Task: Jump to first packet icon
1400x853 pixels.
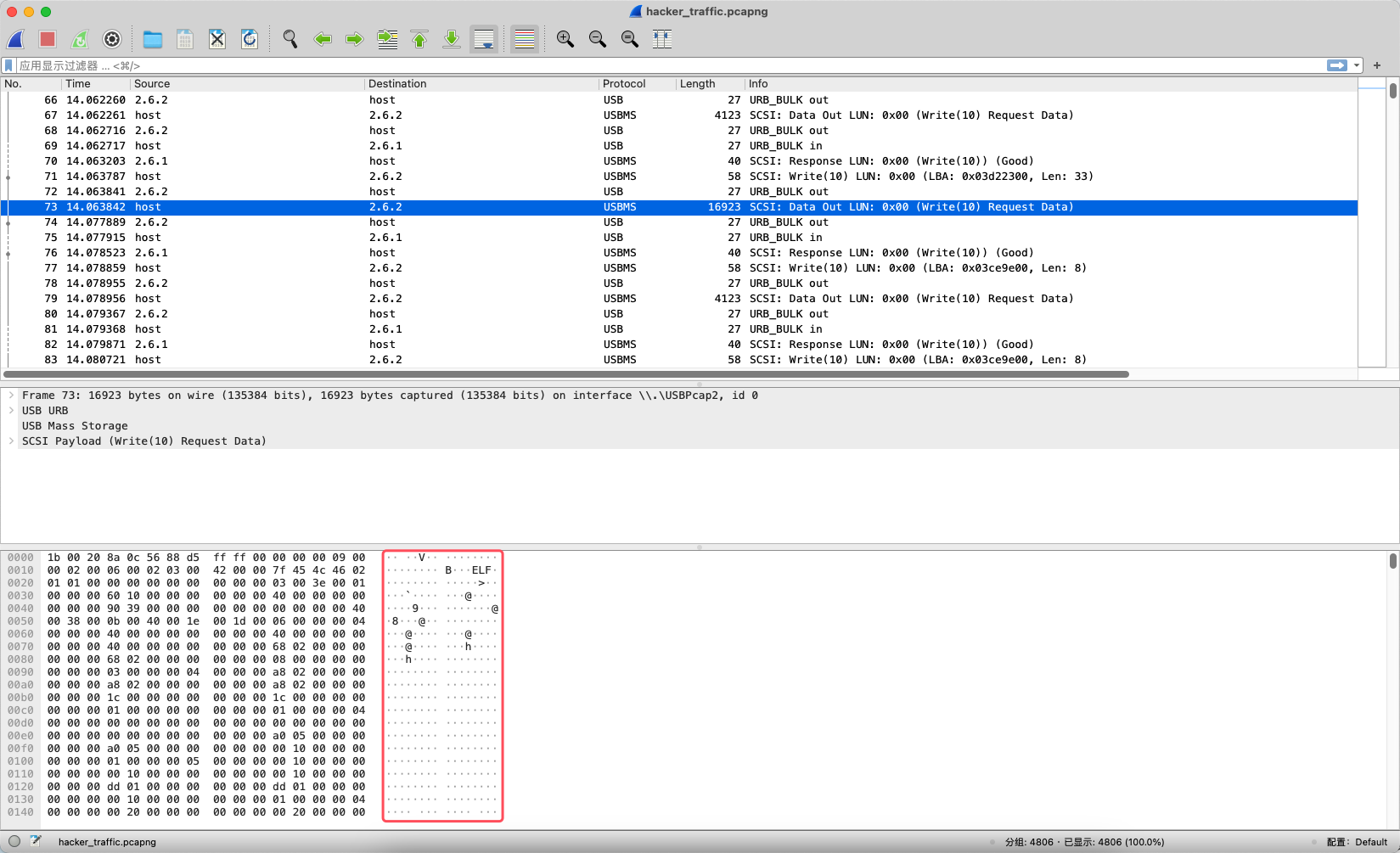Action: coord(419,39)
